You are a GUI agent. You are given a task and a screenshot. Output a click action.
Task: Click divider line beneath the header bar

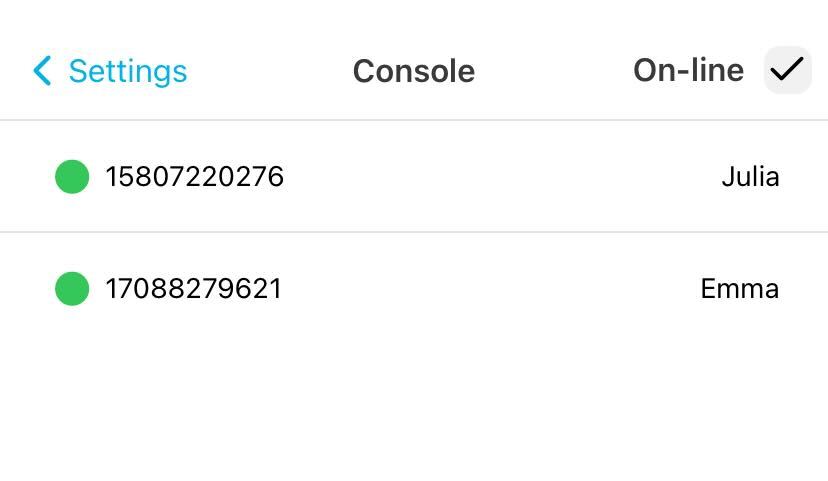414,120
